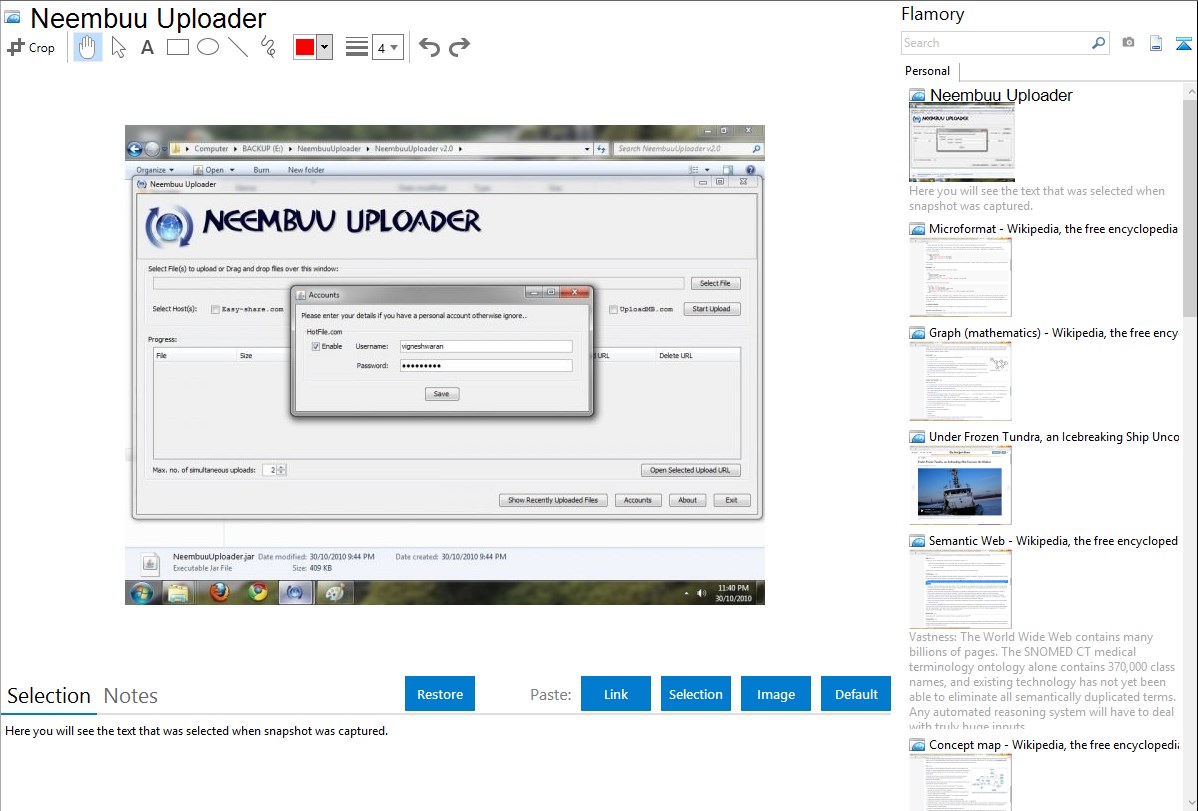Viewport: 1198px width, 811px height.
Task: Click the snapshot icon beside Semantic Web entry
Action: tap(917, 540)
